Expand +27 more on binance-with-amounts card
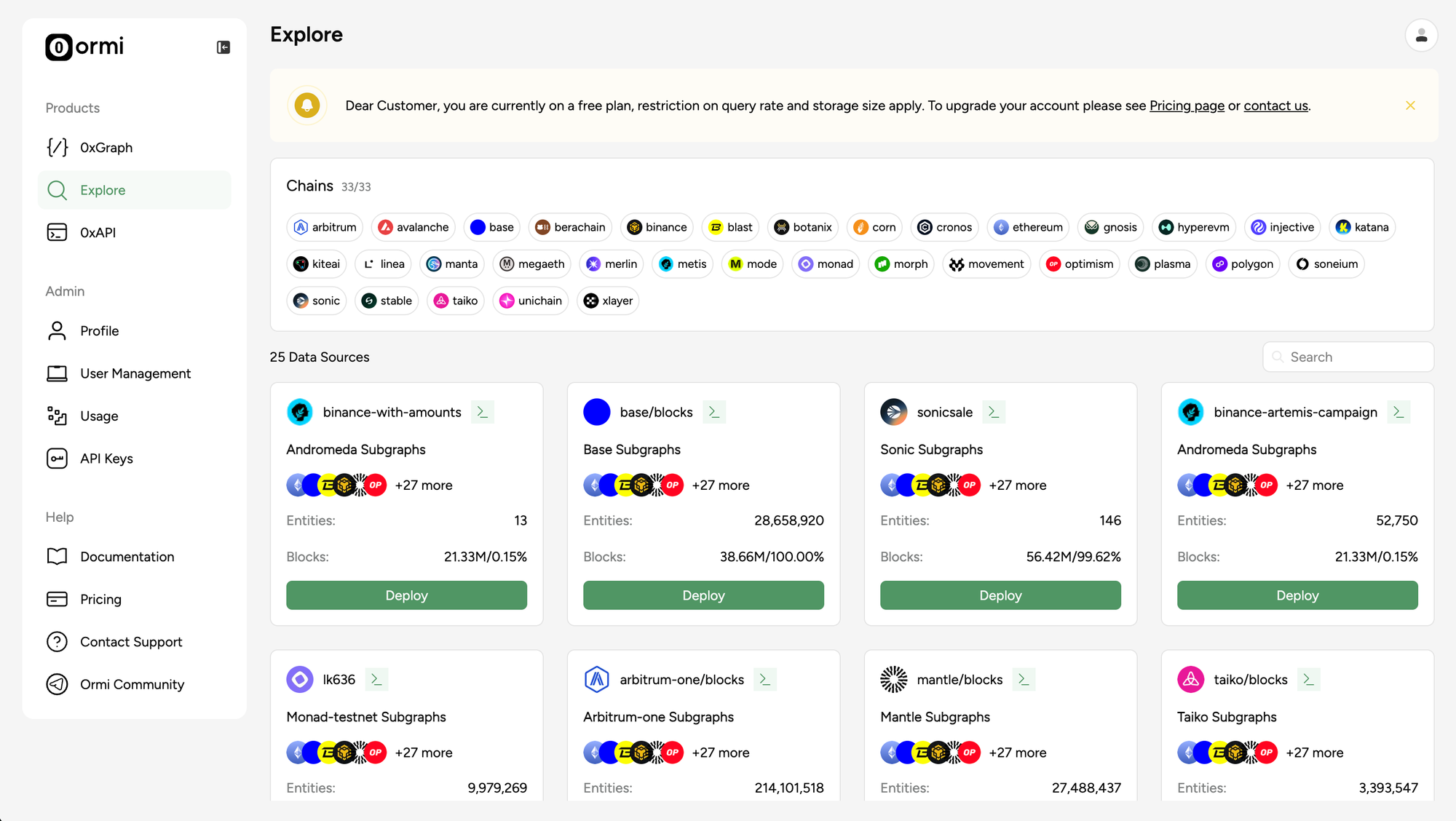The height and width of the screenshot is (821, 1456). (423, 485)
